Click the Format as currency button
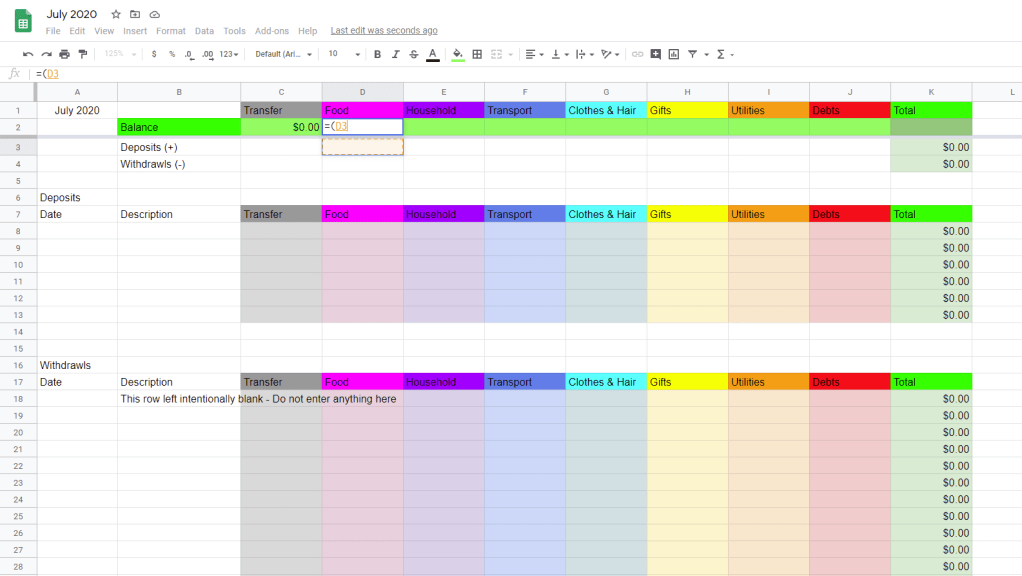This screenshot has width=1022, height=576. point(154,54)
